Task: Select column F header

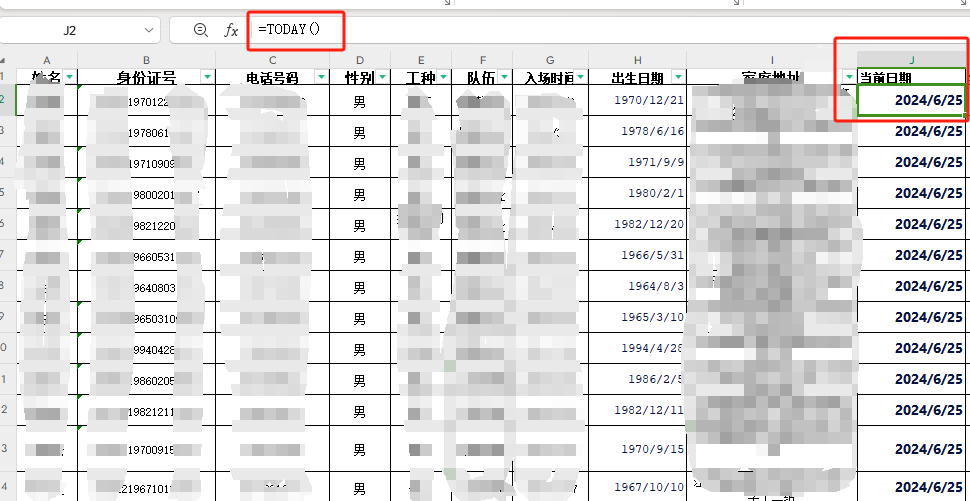Action: (483, 60)
